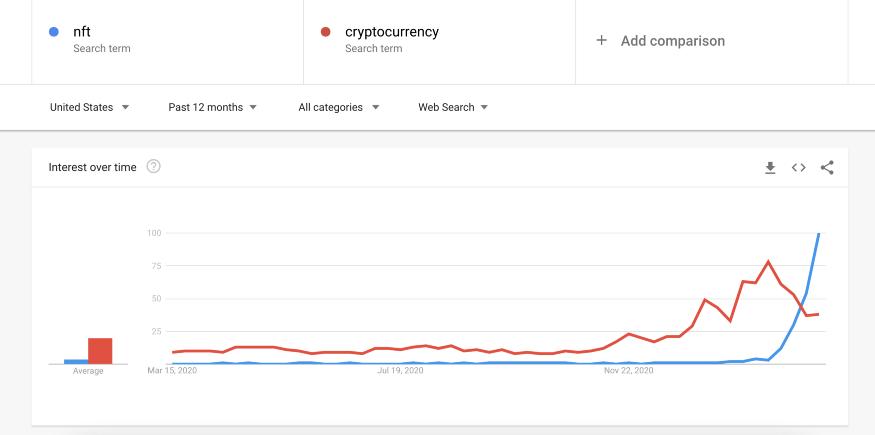Screen dimensions: 875x435
Task: Click the Nov 22, 2020 axis label
Action: click(x=629, y=371)
